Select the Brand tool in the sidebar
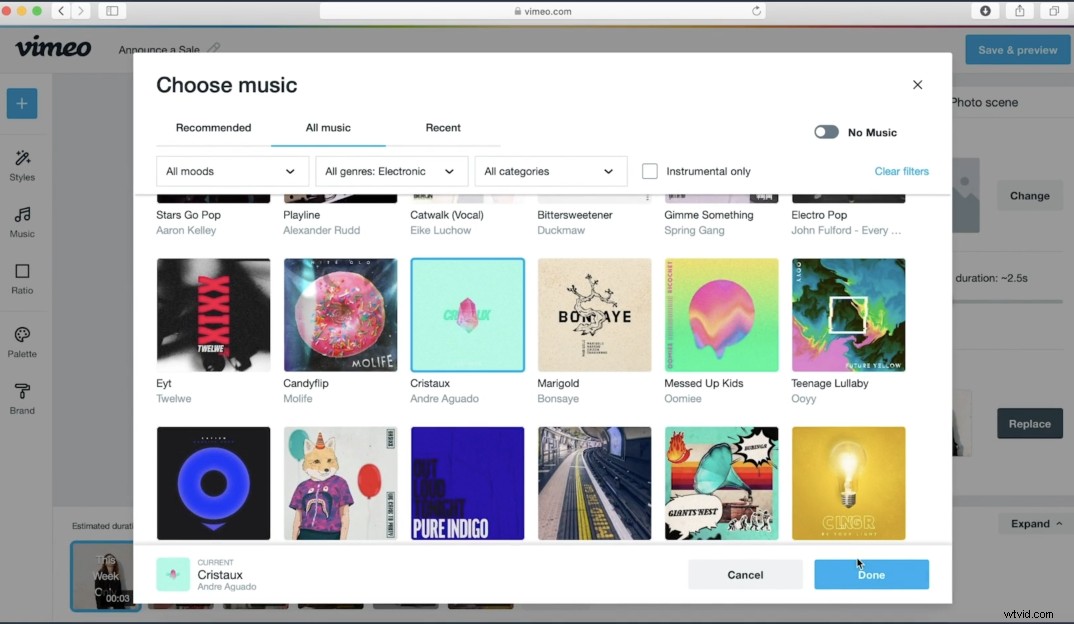The height and width of the screenshot is (624, 1074). point(22,398)
